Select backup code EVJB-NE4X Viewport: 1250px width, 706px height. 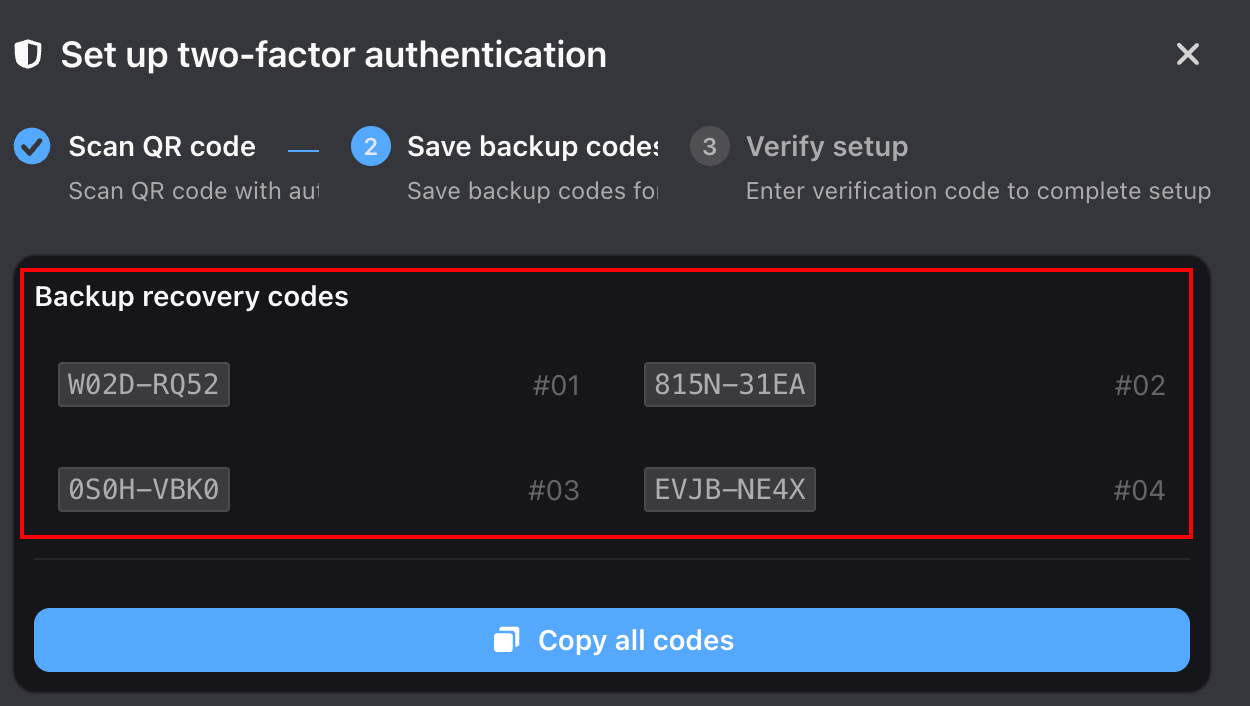pos(729,490)
